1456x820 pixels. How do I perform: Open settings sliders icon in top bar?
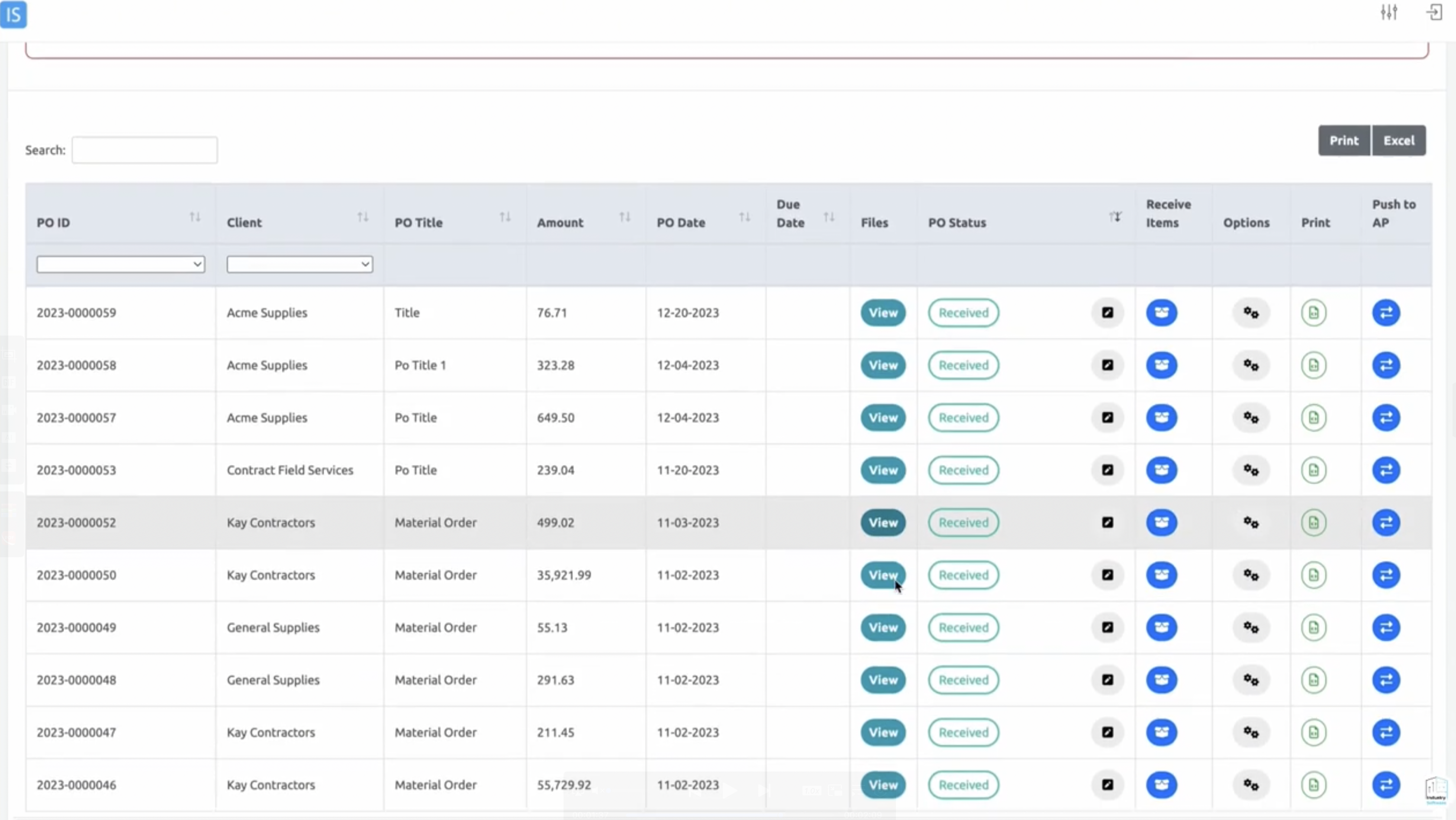pyautogui.click(x=1388, y=13)
